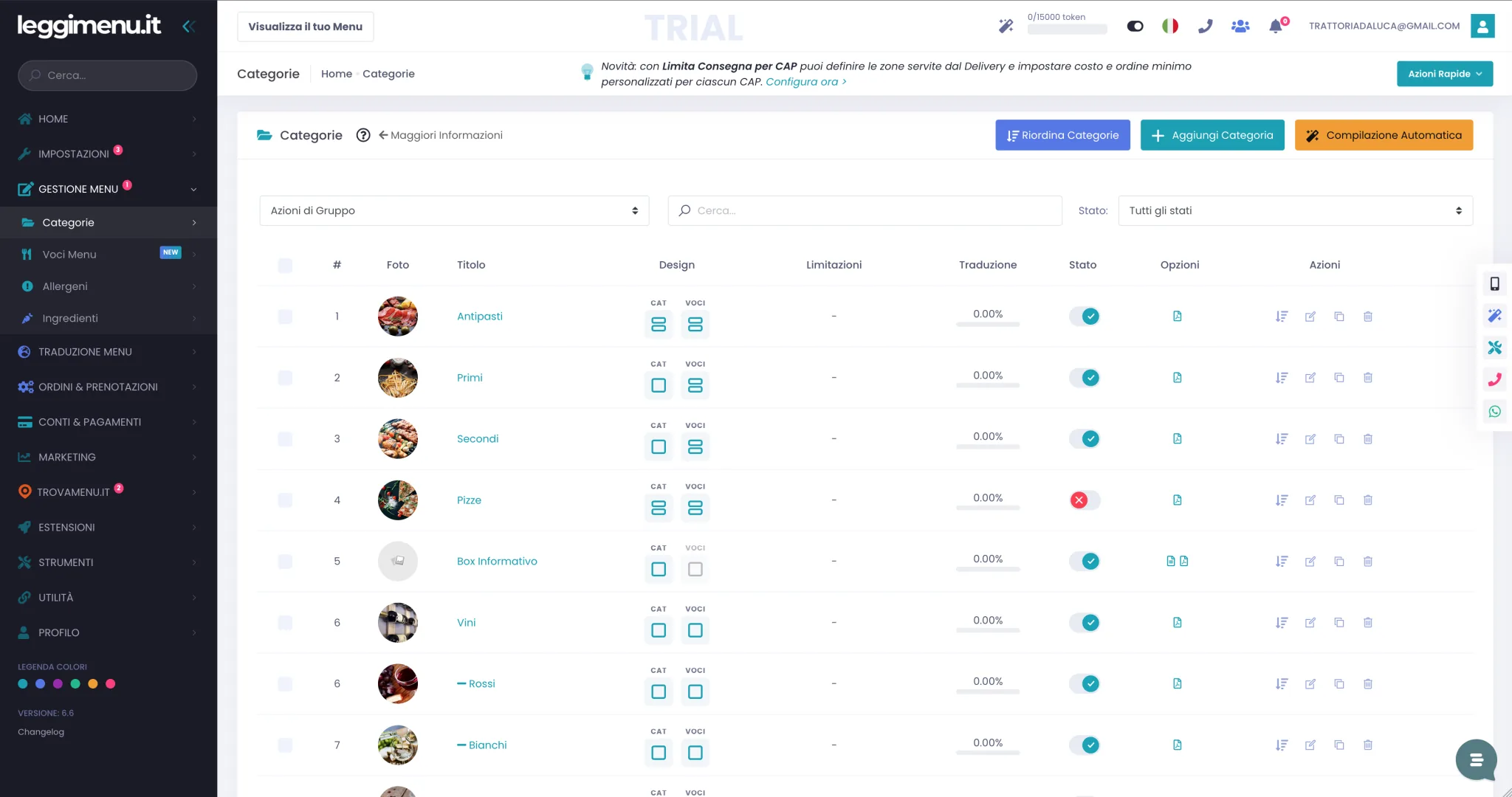Check the select-all checkbox in table header
Screen dimensions: 1512x797
tap(285, 266)
